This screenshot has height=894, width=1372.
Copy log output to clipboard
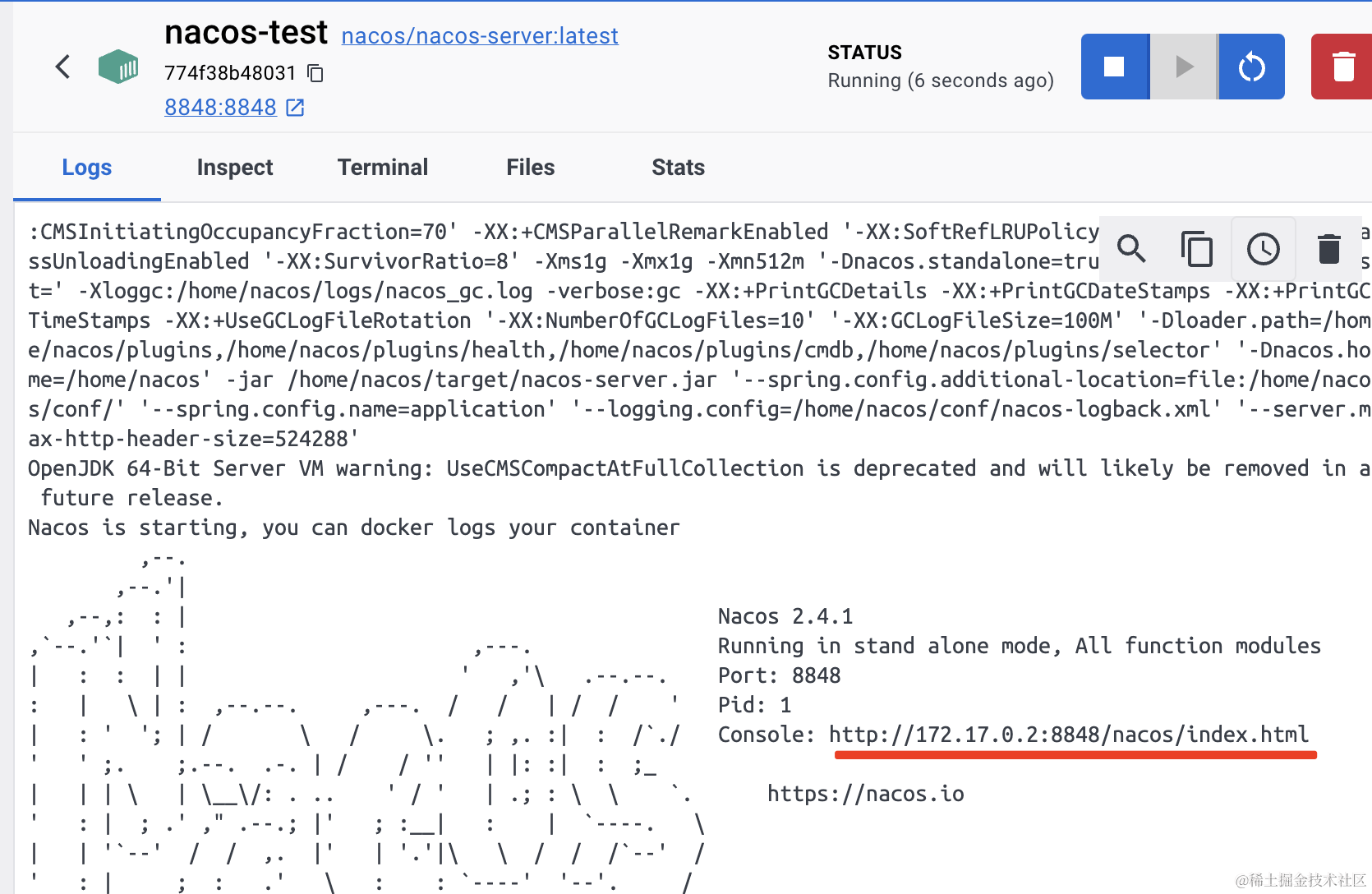[x=1197, y=248]
